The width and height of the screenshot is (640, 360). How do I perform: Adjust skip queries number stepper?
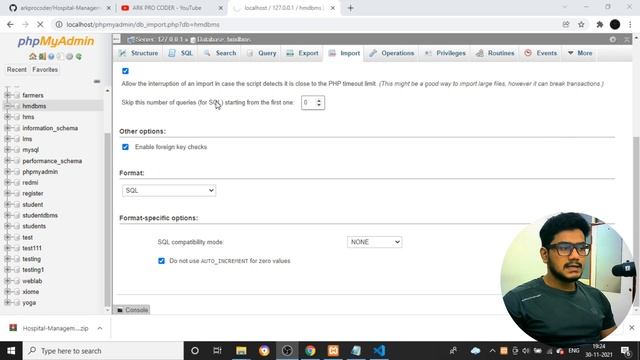pyautogui.click(x=319, y=103)
